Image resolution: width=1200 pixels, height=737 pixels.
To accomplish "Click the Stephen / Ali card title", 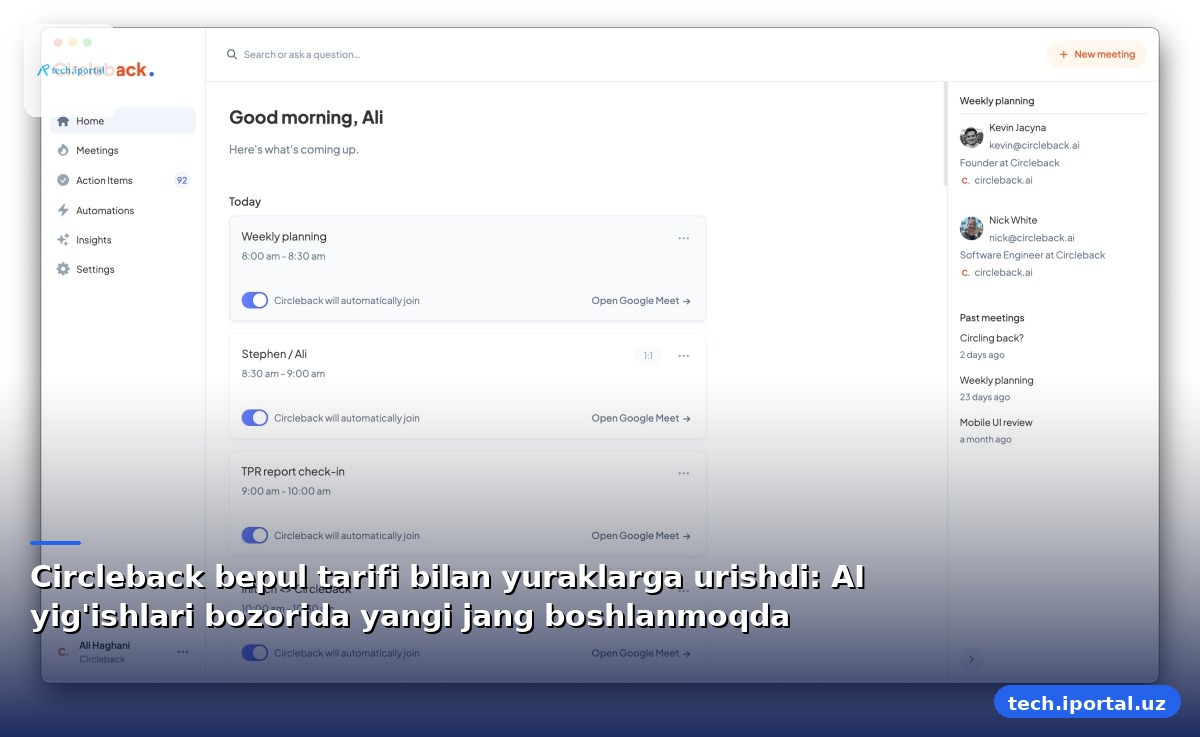I will point(274,354).
